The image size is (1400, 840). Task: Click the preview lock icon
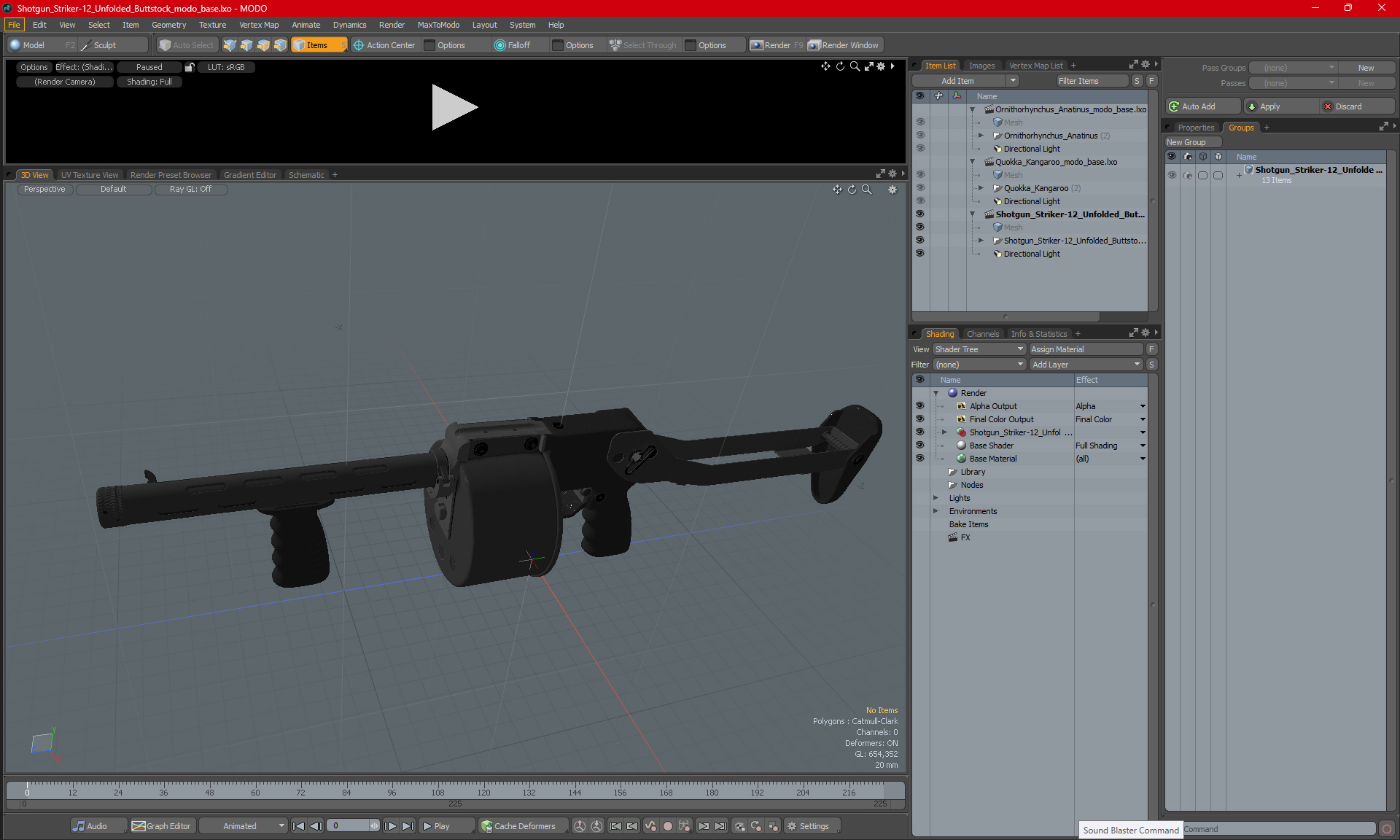(190, 67)
